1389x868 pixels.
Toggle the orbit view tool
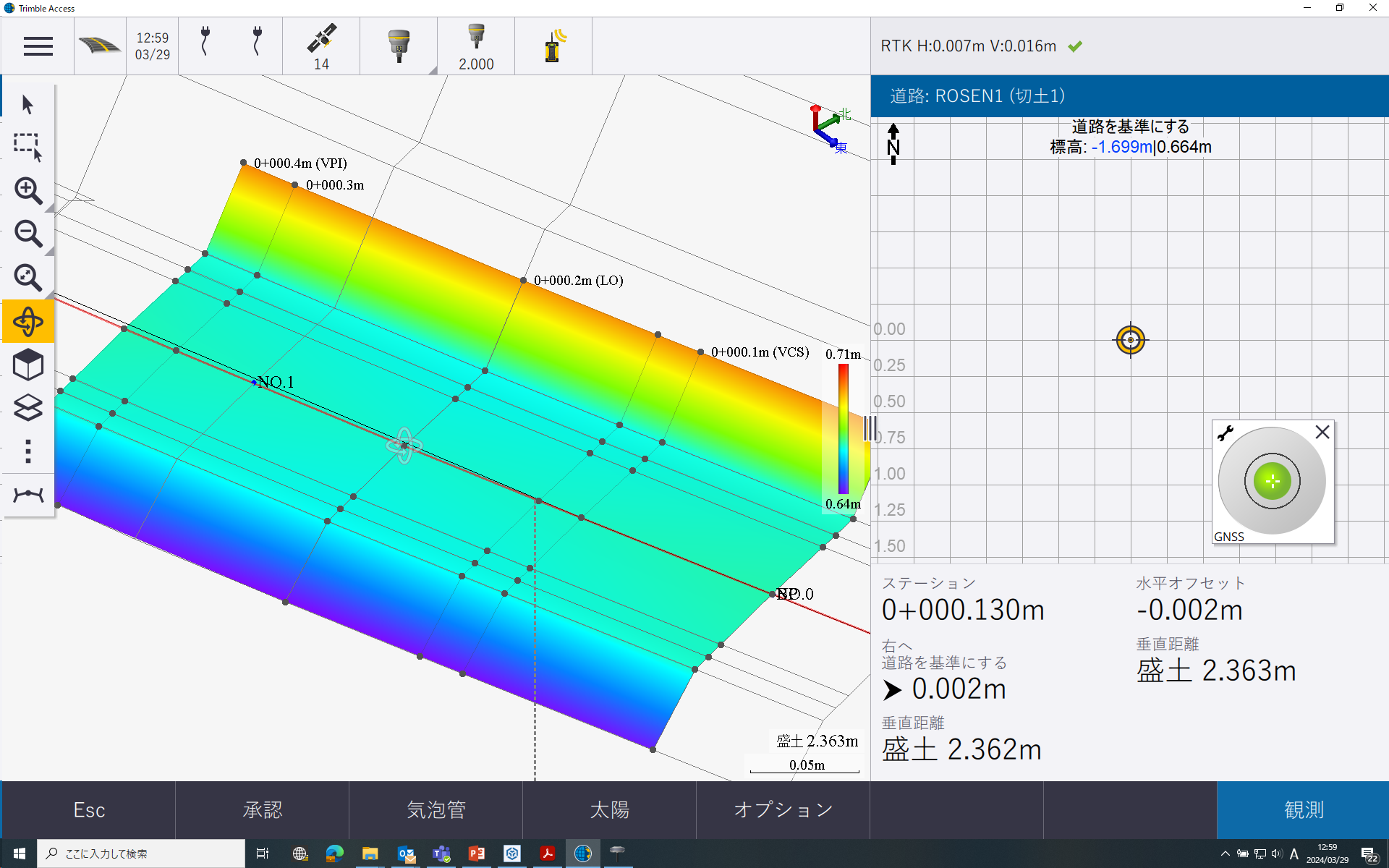28,321
